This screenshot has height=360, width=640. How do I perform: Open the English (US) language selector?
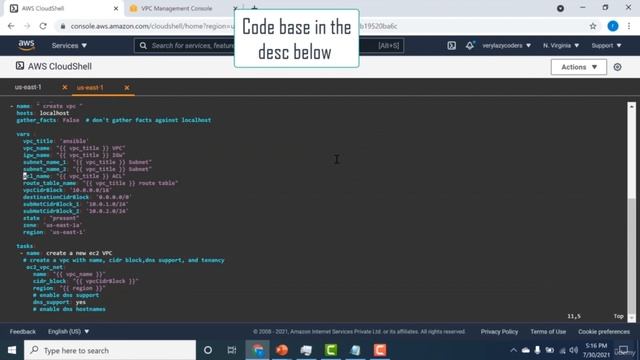(69, 331)
